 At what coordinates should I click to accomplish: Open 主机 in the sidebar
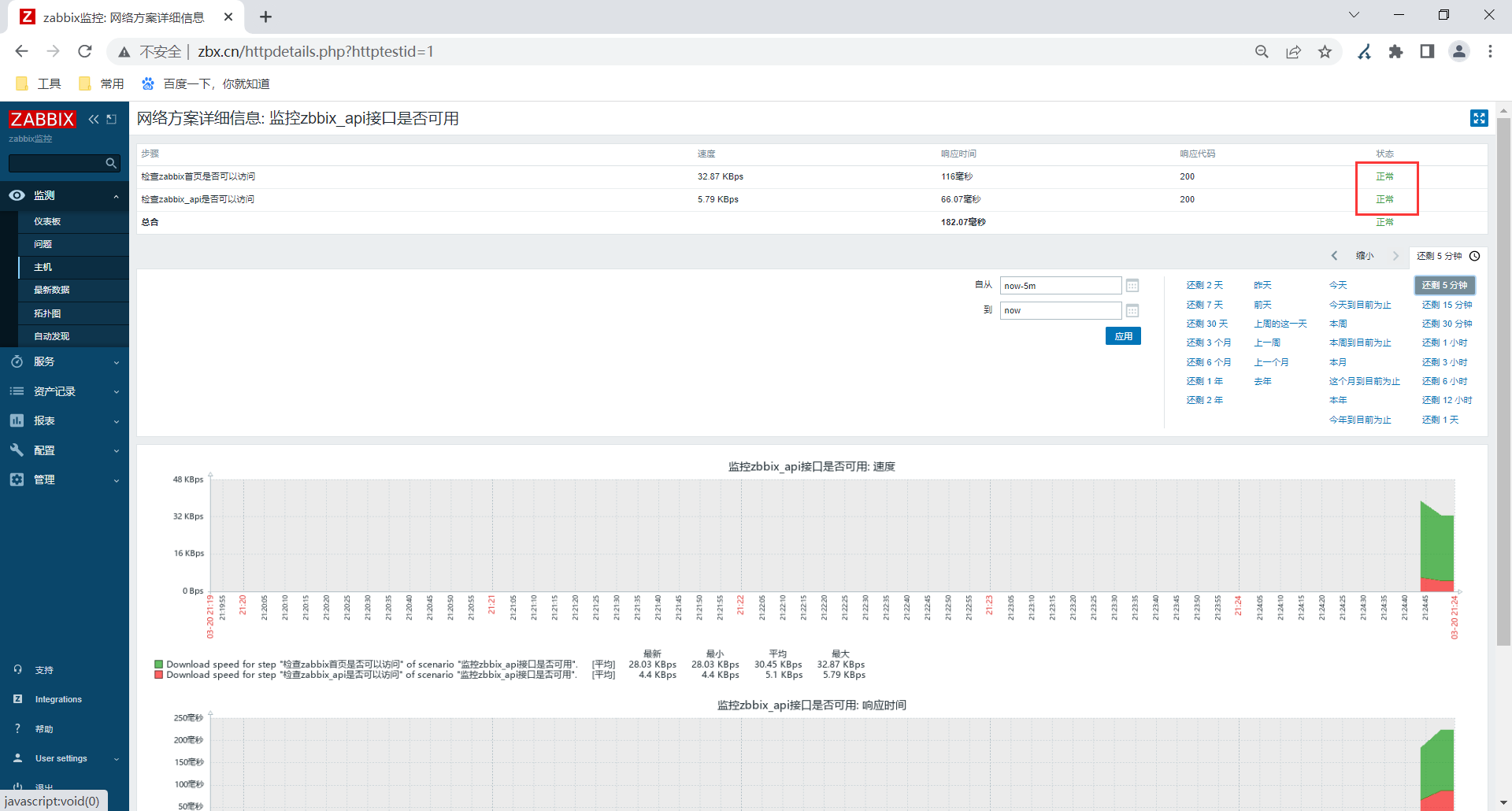pyautogui.click(x=43, y=267)
